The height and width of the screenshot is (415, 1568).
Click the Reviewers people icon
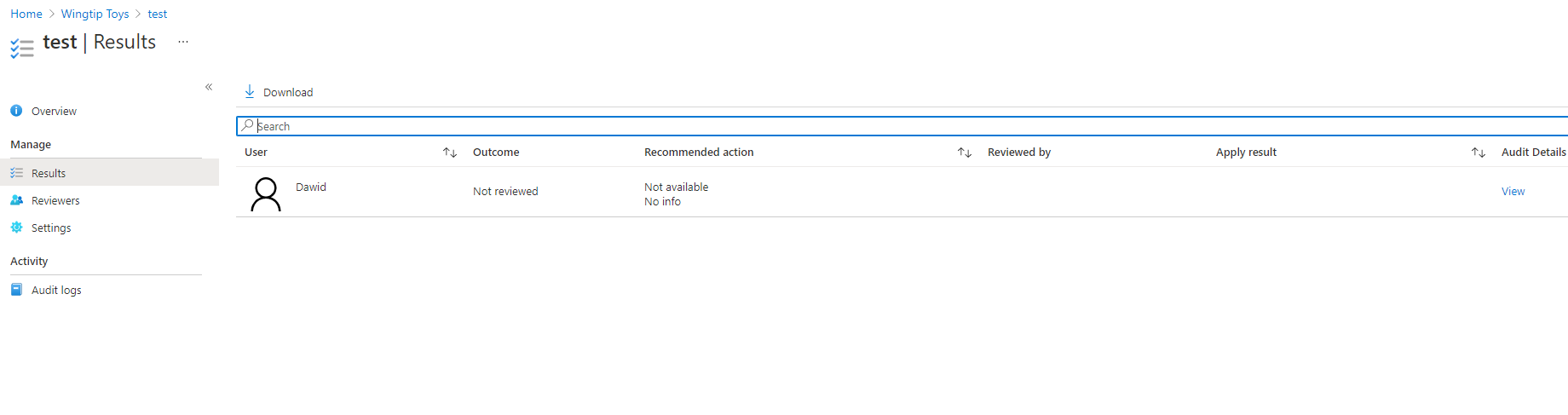pyautogui.click(x=16, y=200)
